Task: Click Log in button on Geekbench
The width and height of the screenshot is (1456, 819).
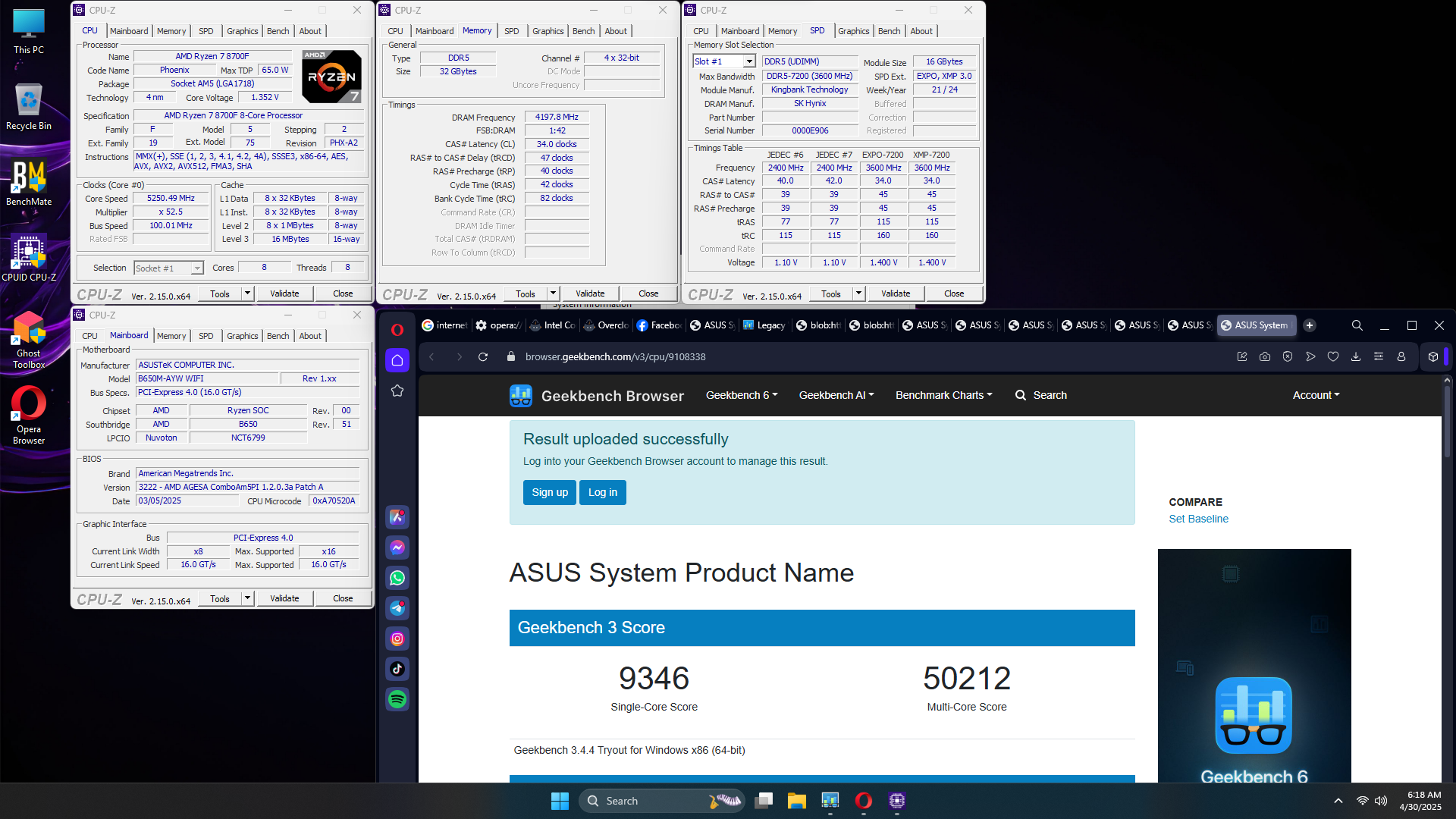Action: coord(603,493)
